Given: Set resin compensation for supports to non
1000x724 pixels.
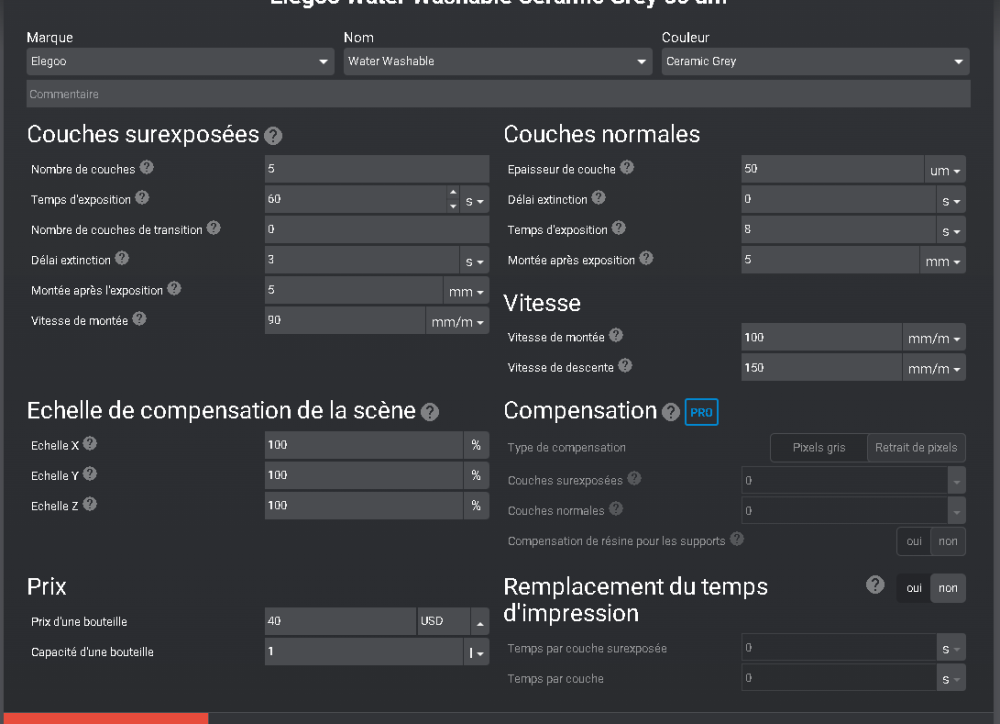Looking at the screenshot, I should pyautogui.click(x=949, y=541).
